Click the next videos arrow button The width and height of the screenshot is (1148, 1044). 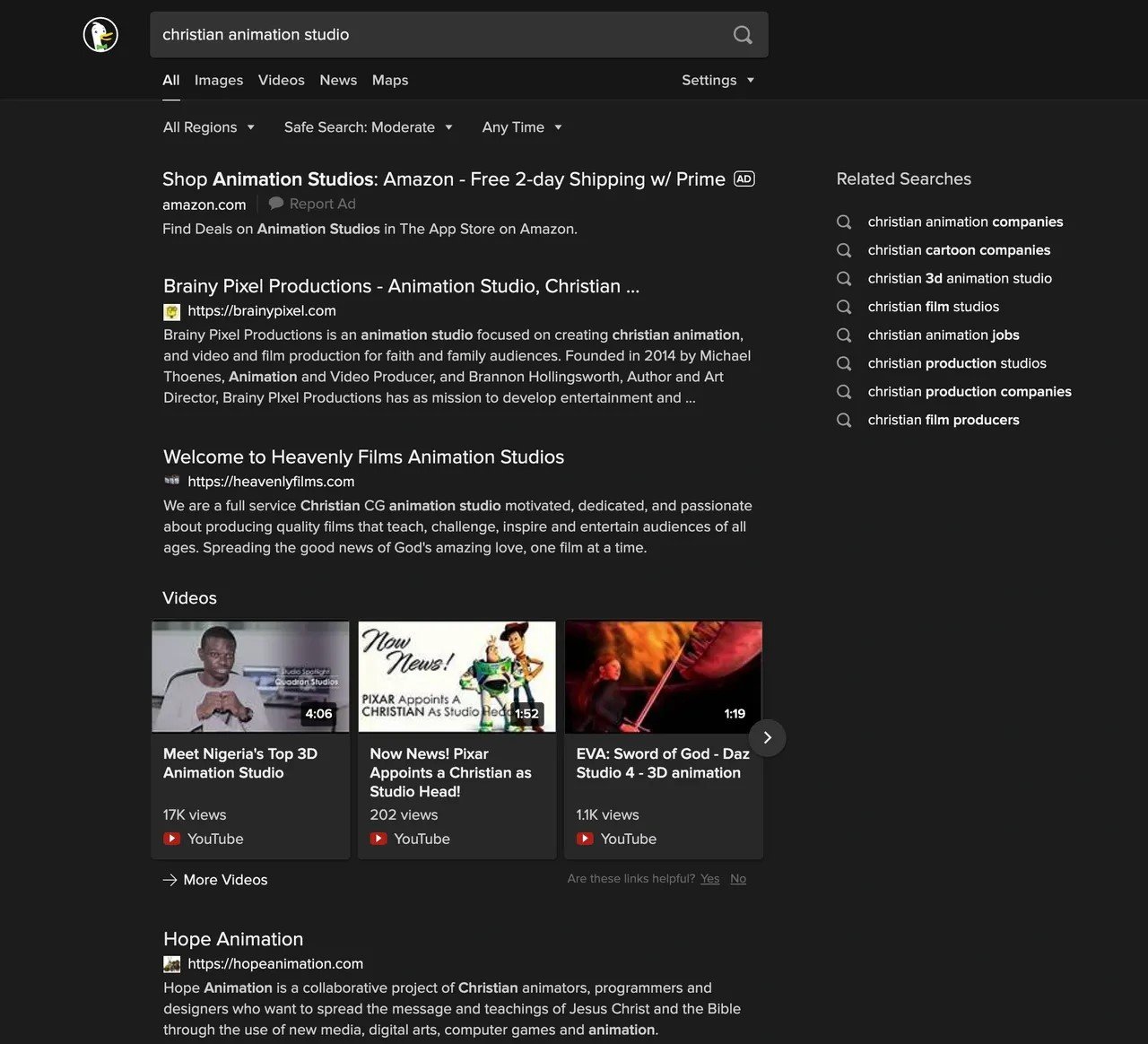[x=767, y=737]
